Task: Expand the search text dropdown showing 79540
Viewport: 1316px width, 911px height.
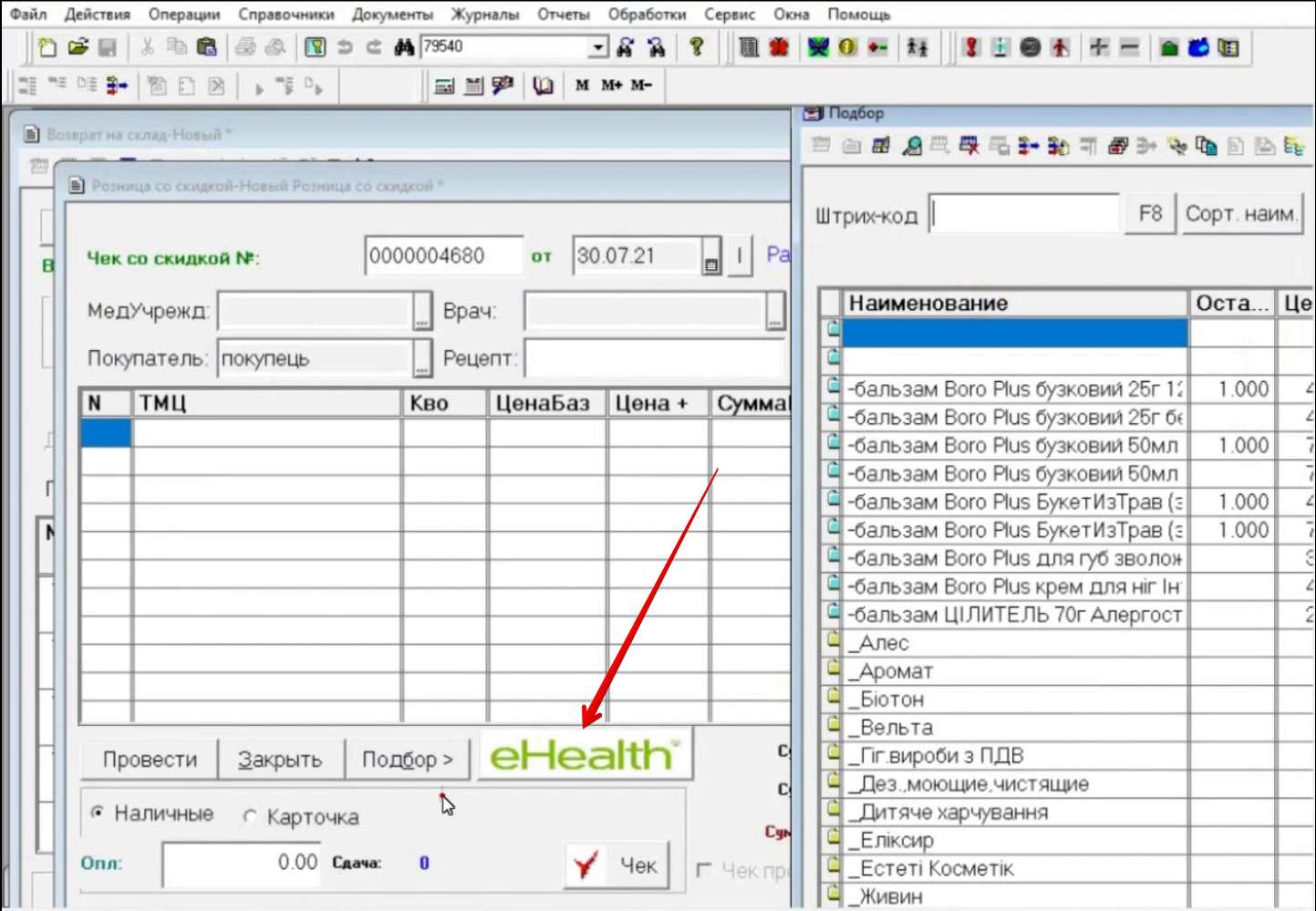Action: [597, 47]
